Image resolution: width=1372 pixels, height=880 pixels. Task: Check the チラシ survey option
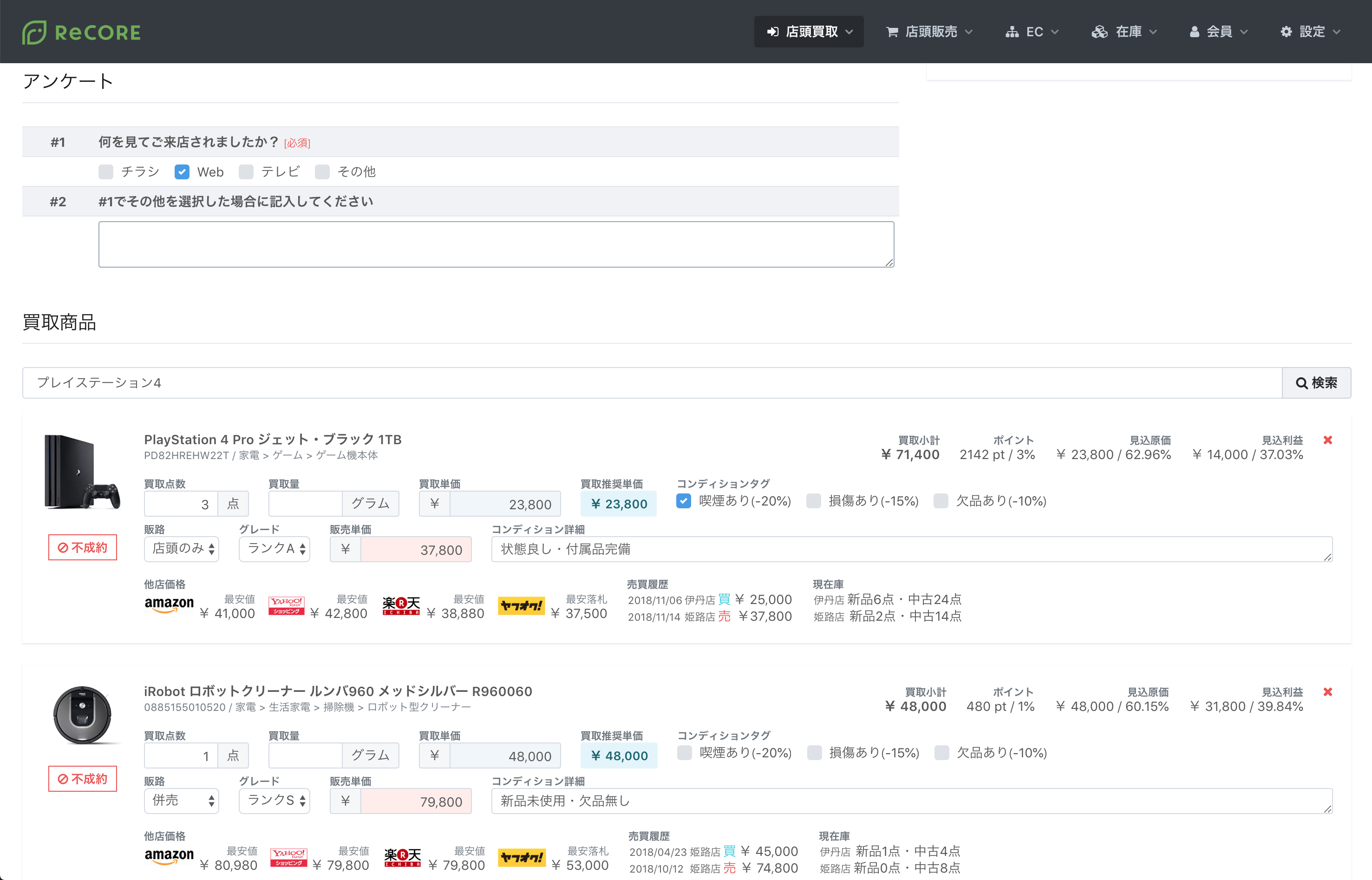point(106,172)
